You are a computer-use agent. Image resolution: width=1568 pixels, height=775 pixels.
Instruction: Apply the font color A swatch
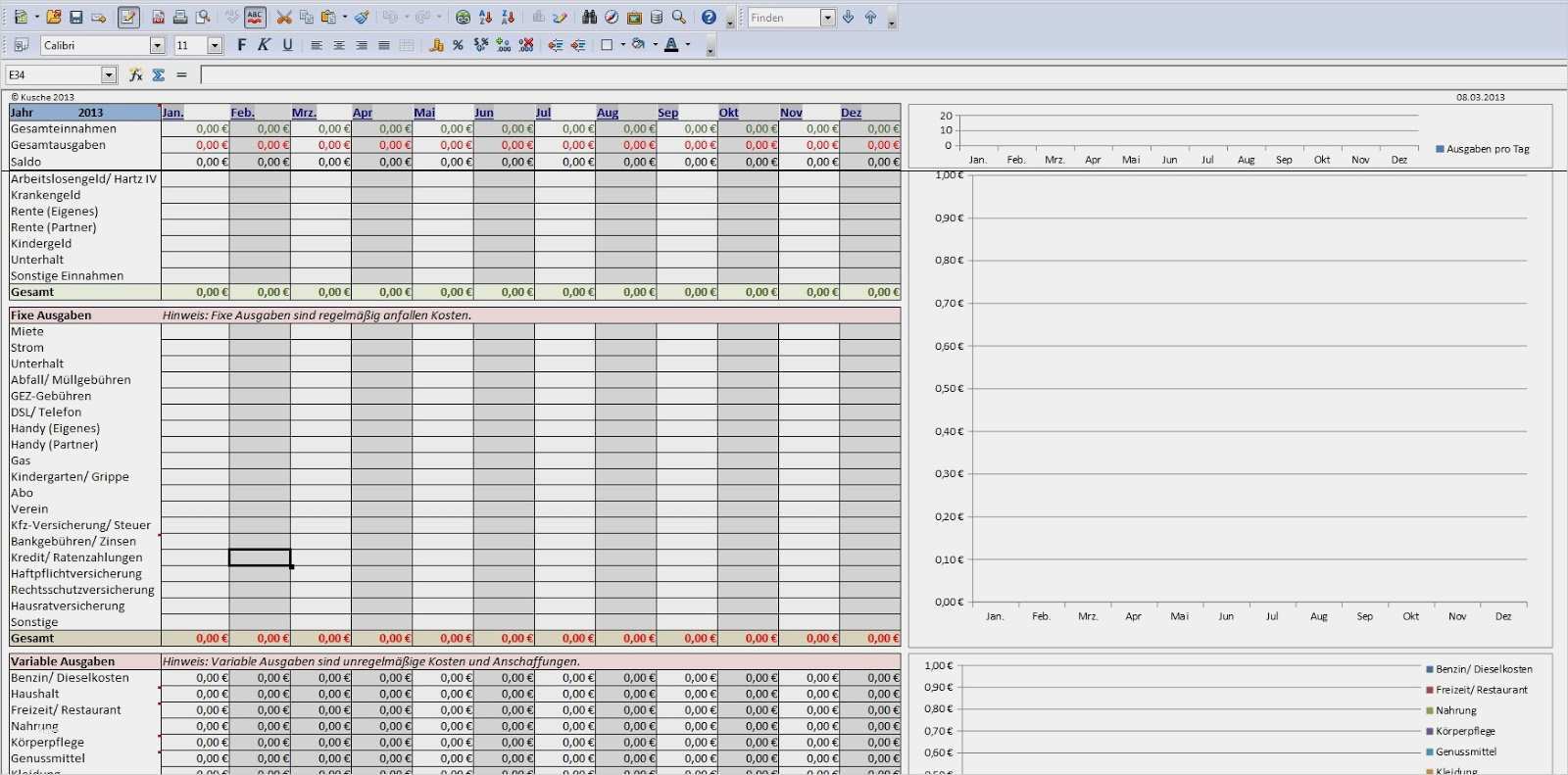[x=671, y=45]
